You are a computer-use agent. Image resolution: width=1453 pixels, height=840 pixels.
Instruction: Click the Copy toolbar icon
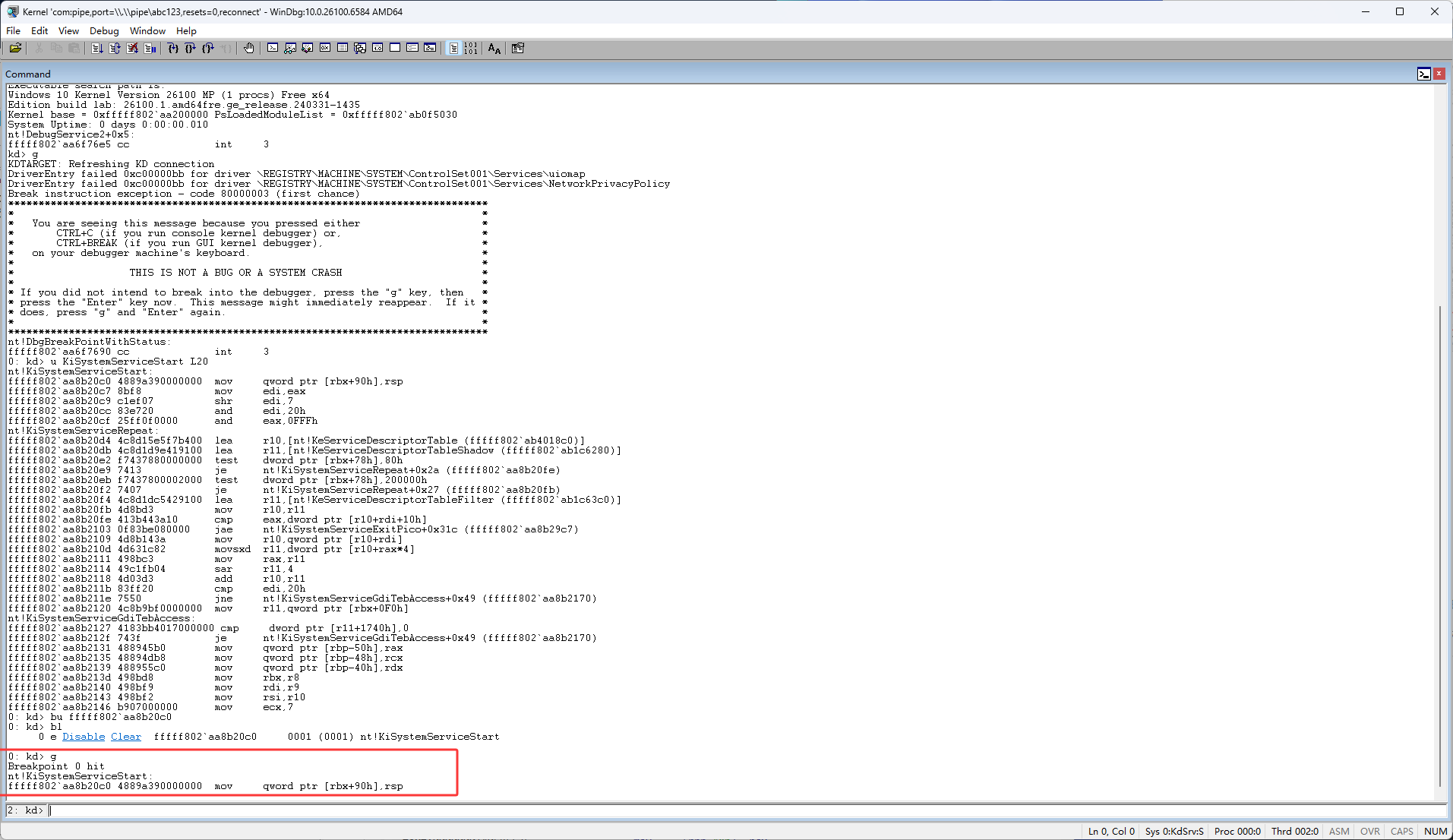(56, 49)
